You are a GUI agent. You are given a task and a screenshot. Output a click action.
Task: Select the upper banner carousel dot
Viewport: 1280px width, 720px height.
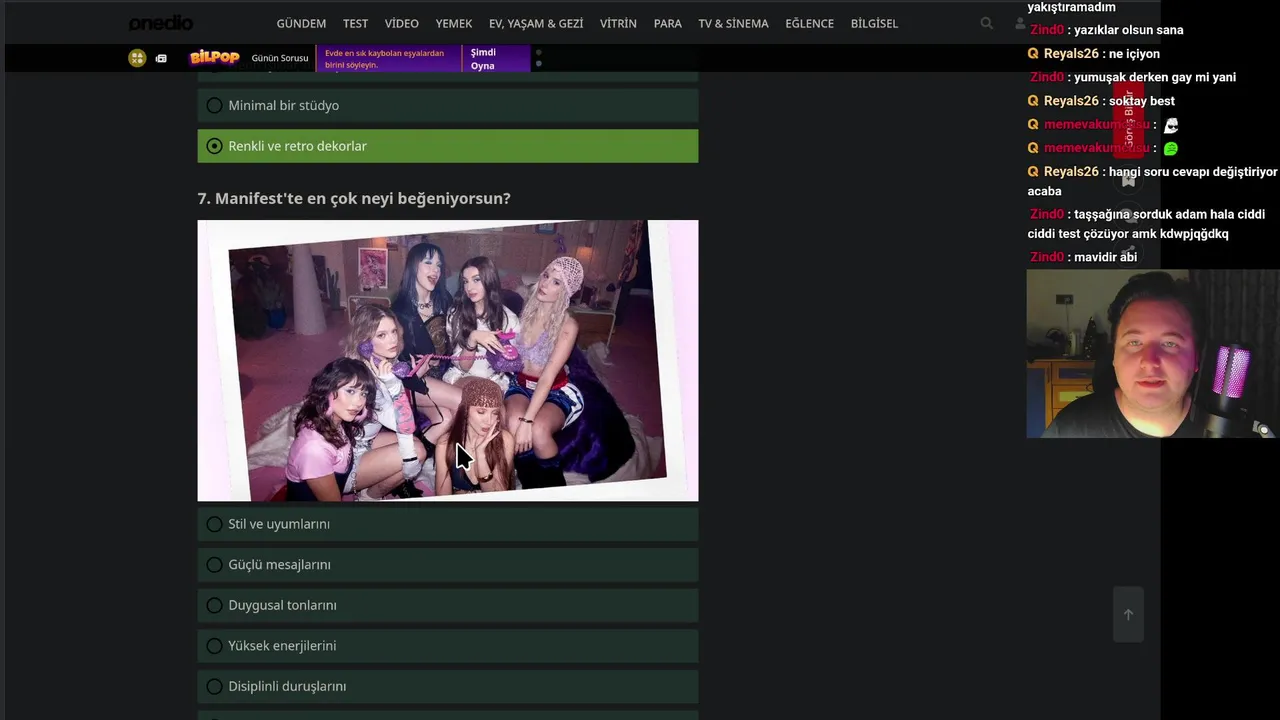coord(539,52)
